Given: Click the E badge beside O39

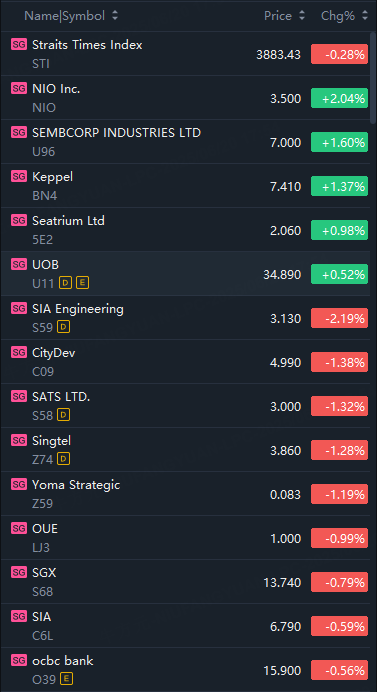Looking at the screenshot, I should (67, 679).
